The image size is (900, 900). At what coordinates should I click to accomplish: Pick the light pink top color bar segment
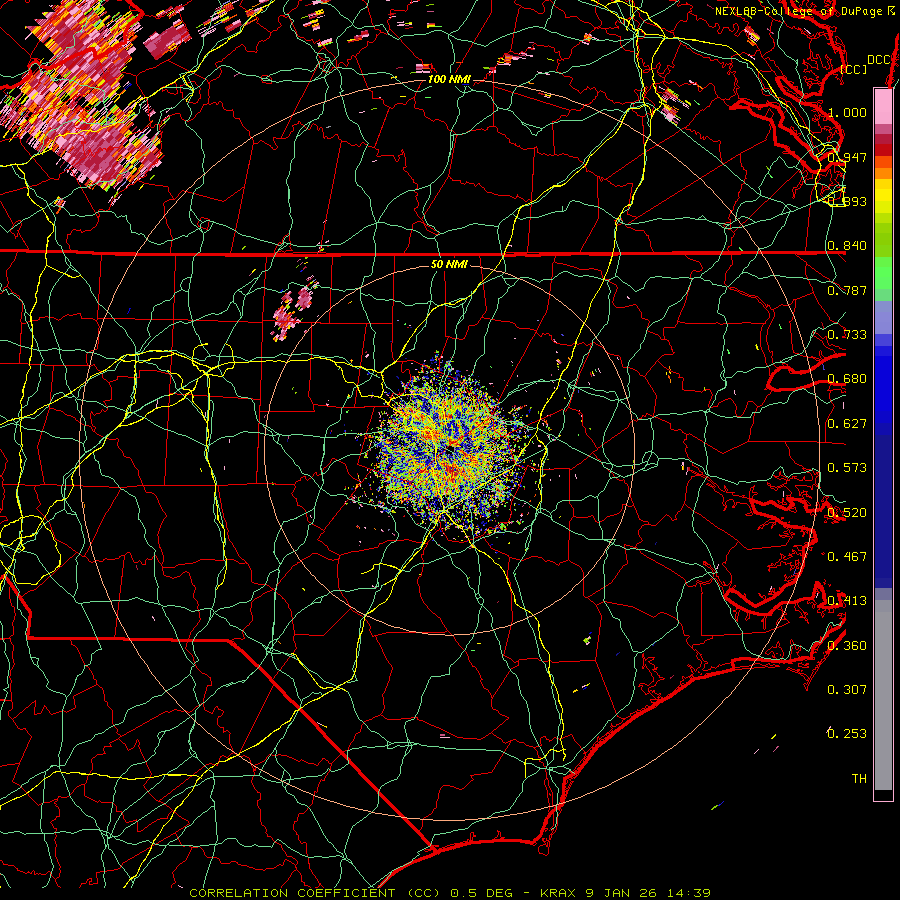[x=883, y=107]
